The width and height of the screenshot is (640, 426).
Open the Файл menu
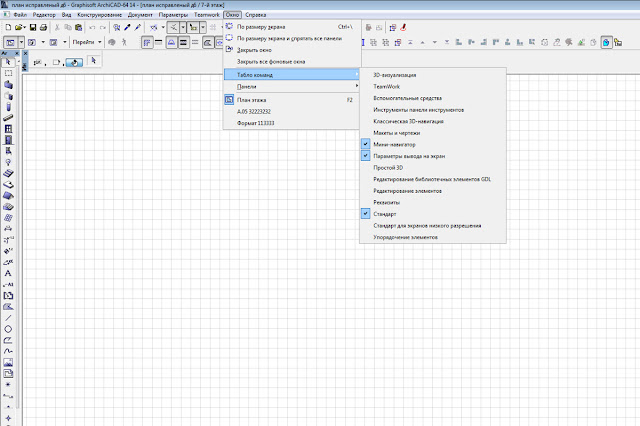coord(20,15)
